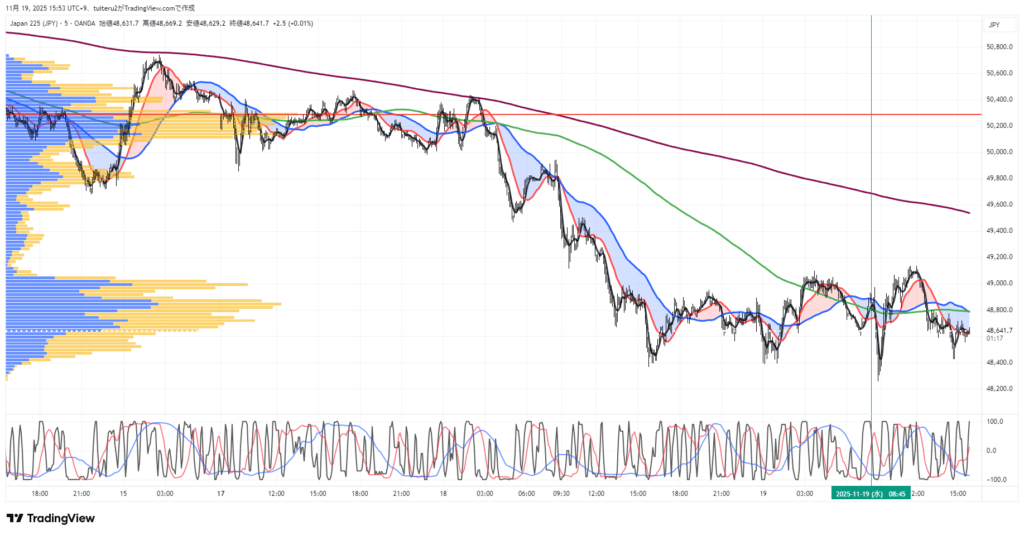This screenshot has width=1024, height=535.
Task: Select the red horizontal price line
Action: pyautogui.click(x=600, y=115)
